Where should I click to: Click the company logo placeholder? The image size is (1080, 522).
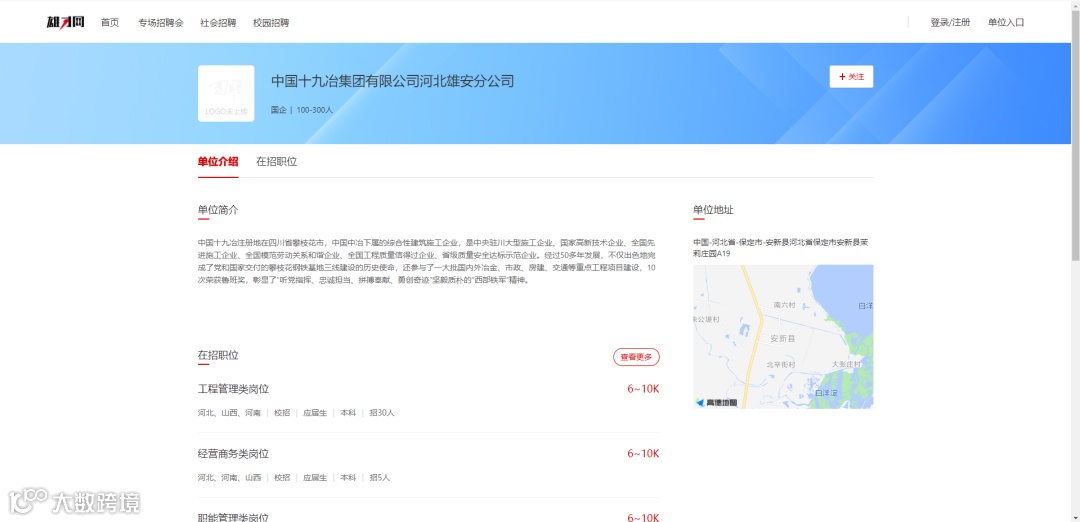pyautogui.click(x=226, y=94)
